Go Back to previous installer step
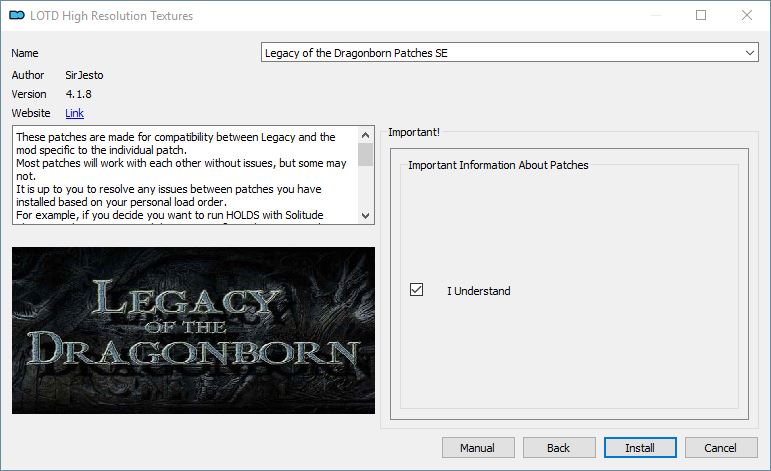The width and height of the screenshot is (771, 471). [x=559, y=448]
